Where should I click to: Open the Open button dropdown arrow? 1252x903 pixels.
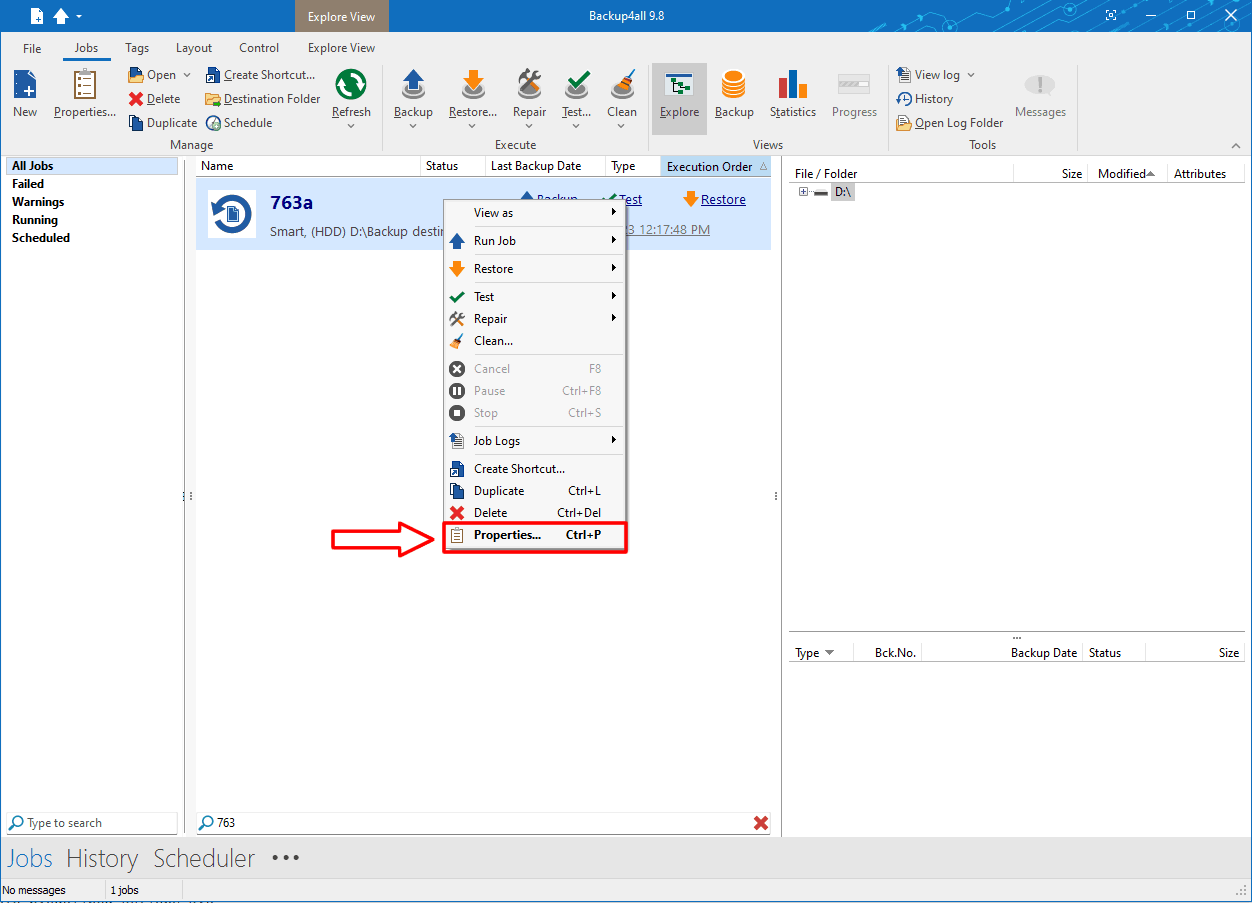click(x=186, y=74)
